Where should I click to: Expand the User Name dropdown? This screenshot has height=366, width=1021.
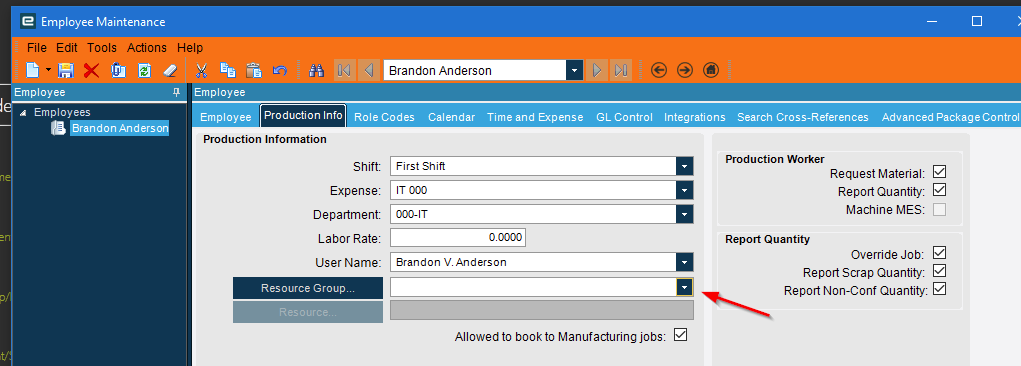684,262
